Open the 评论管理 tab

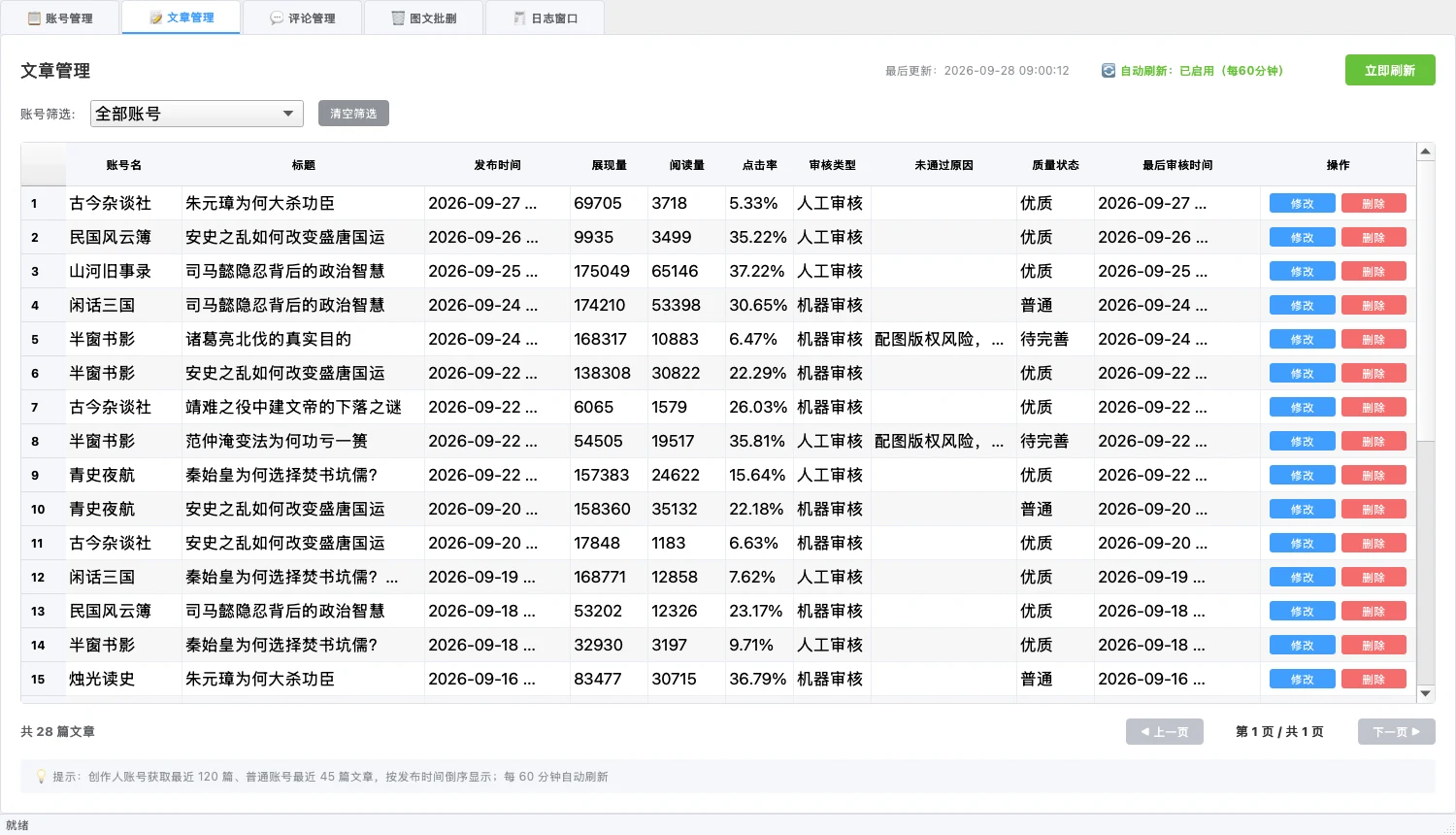point(303,17)
